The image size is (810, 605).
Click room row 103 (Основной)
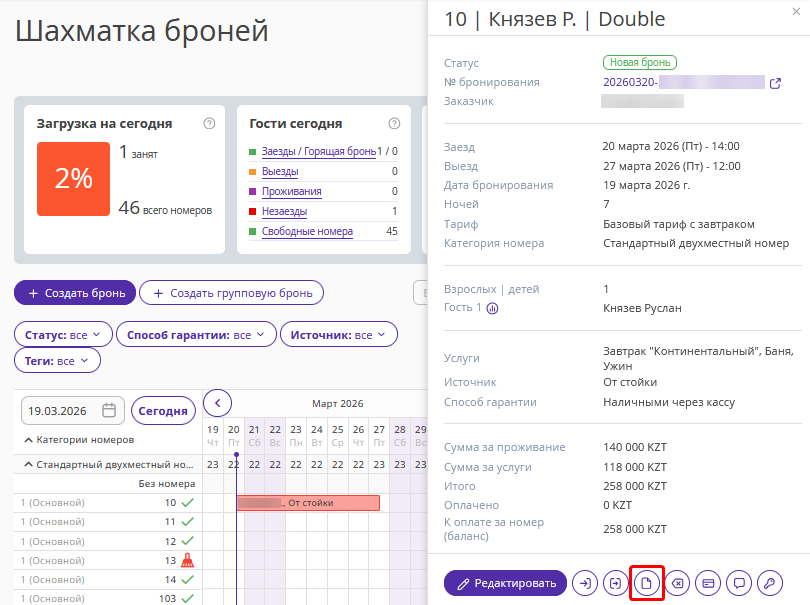[108, 598]
